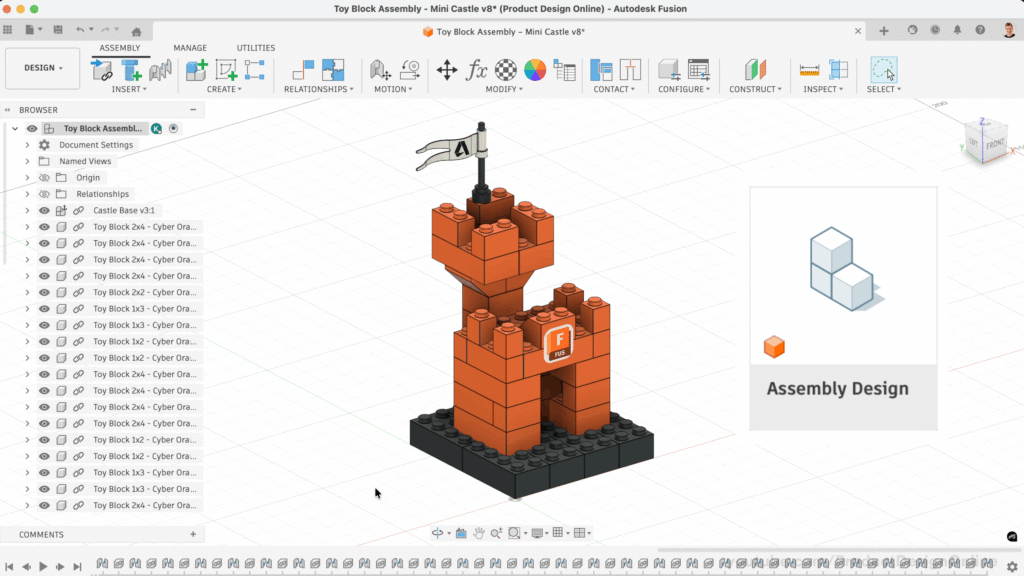Expand the Document Settings node
Image resolution: width=1024 pixels, height=576 pixels.
pos(27,145)
